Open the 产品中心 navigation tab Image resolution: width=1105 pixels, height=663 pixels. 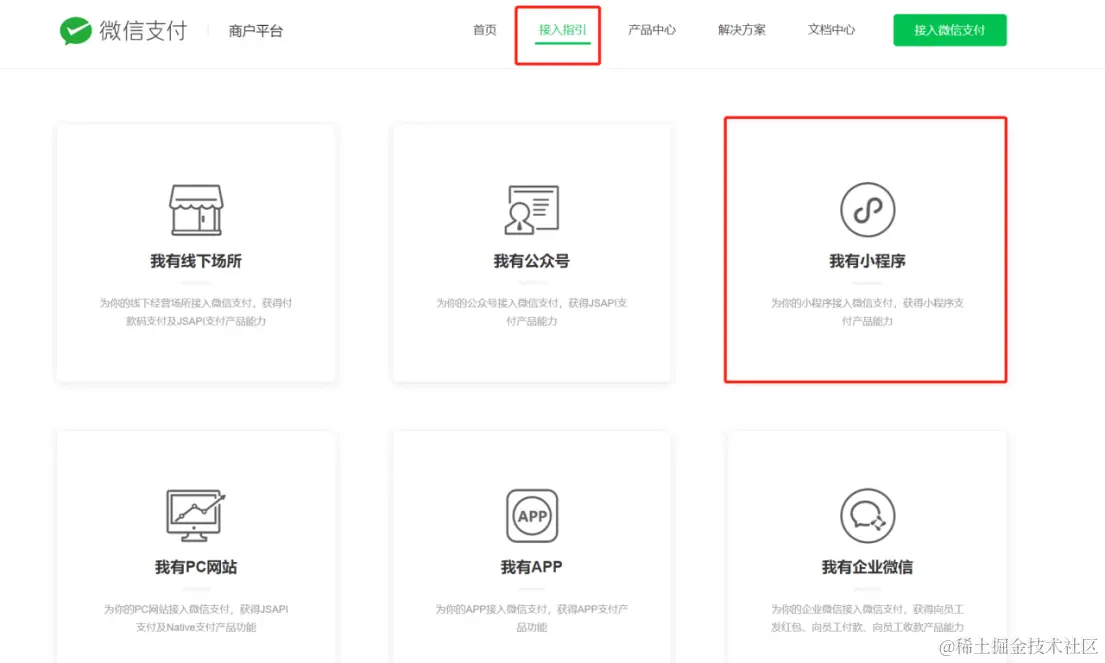651,30
